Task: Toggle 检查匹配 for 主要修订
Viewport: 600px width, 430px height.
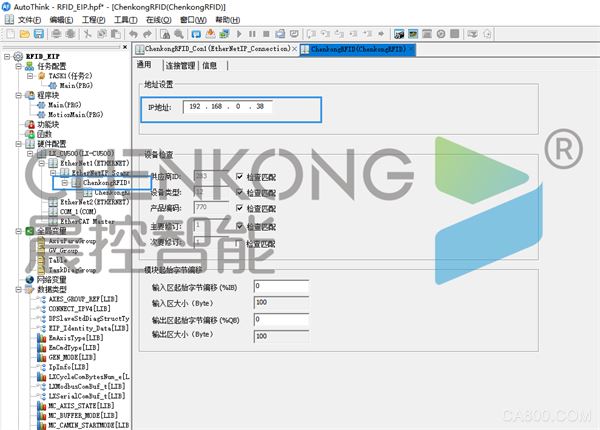Action: pyautogui.click(x=240, y=226)
